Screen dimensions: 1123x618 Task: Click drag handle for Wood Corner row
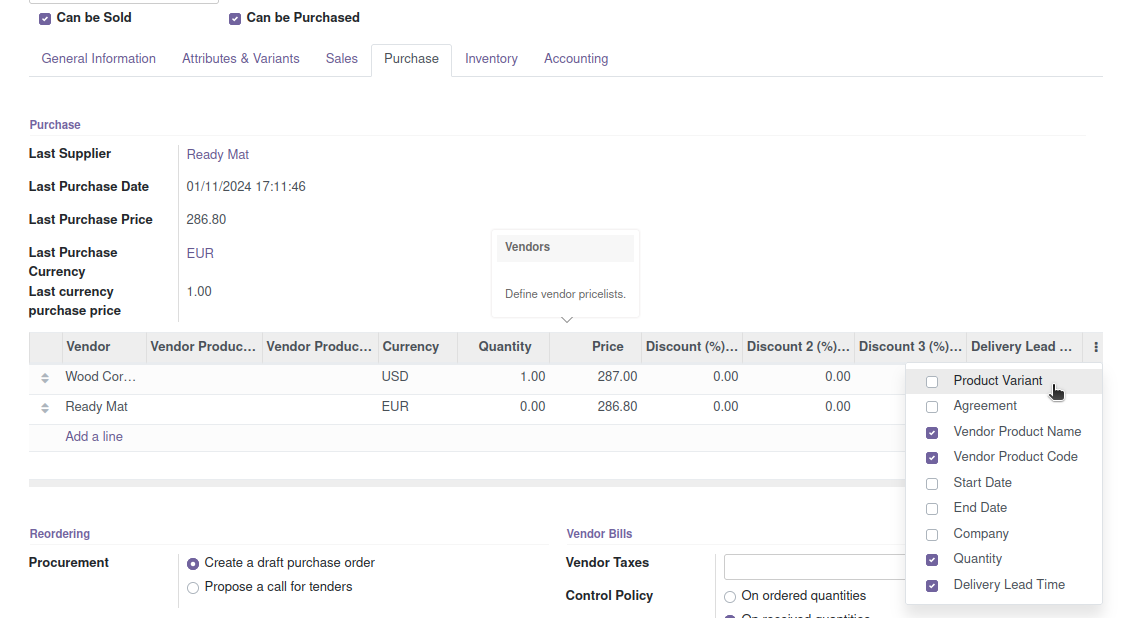pyautogui.click(x=45, y=378)
